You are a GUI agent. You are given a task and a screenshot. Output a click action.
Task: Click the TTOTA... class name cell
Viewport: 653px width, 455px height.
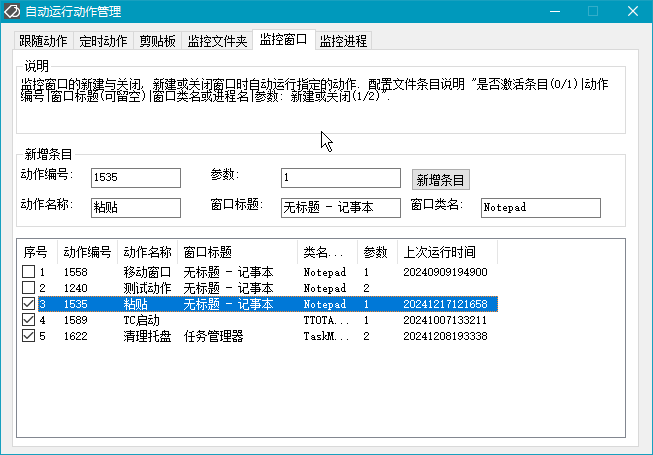point(326,320)
